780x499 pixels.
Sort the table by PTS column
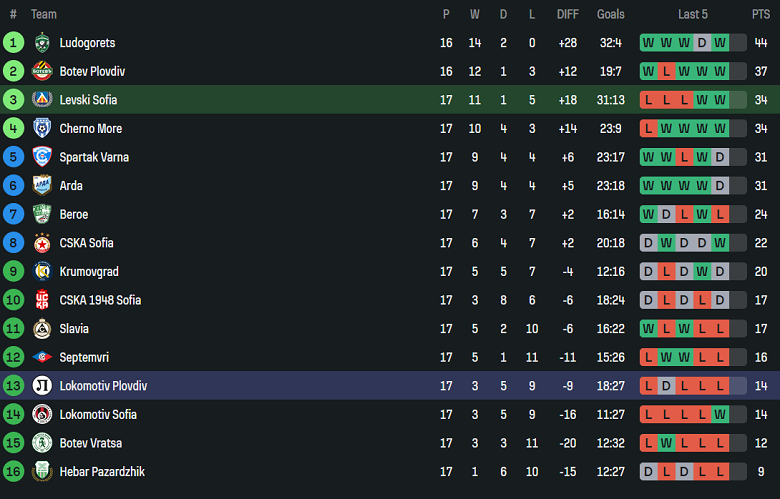click(x=761, y=14)
